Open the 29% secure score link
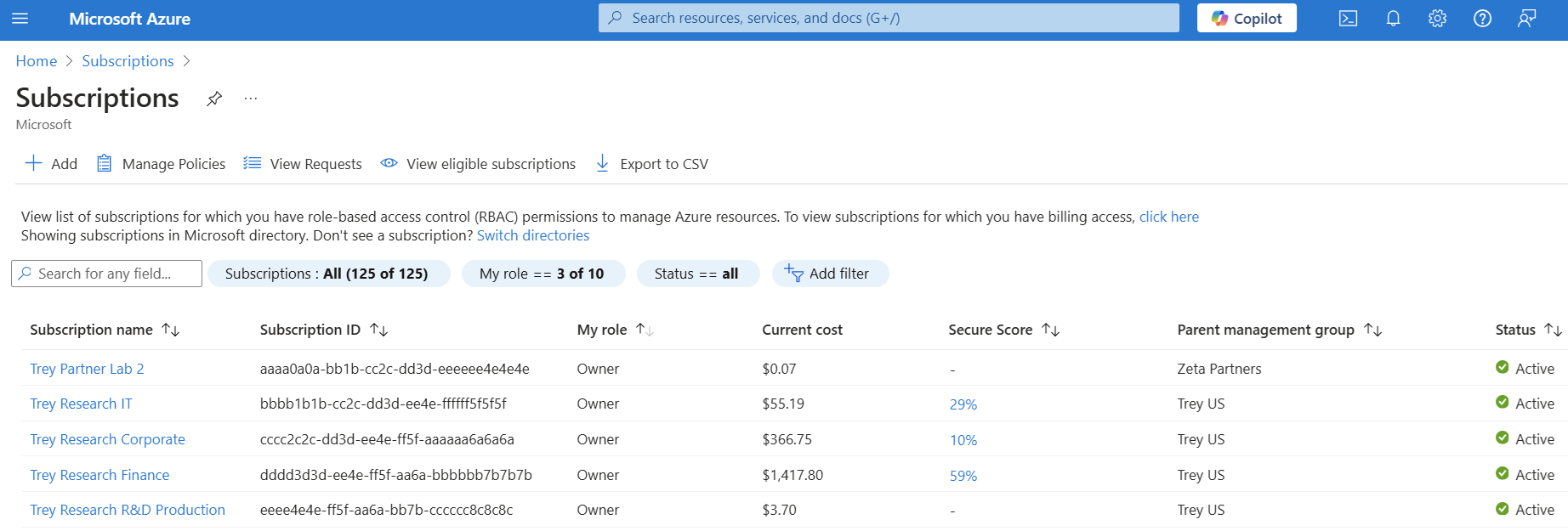The width and height of the screenshot is (1568, 531). pyautogui.click(x=963, y=404)
